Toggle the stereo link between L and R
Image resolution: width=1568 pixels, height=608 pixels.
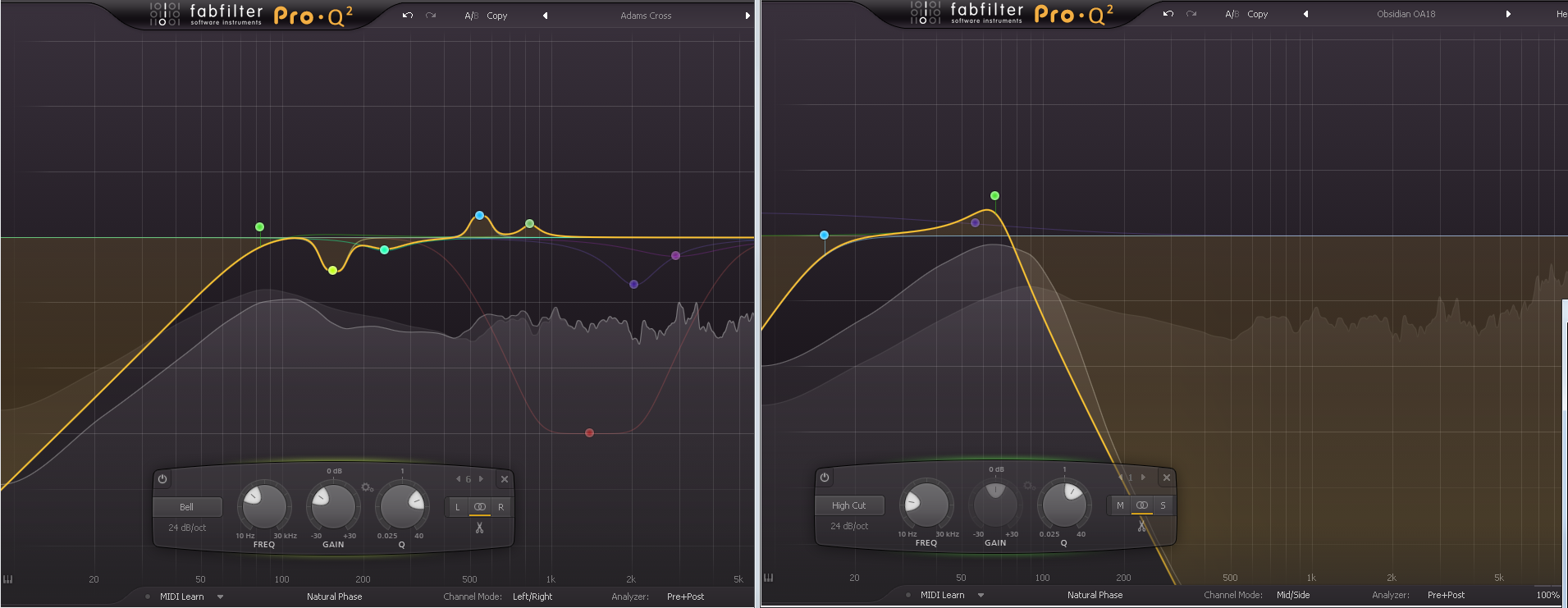click(x=480, y=507)
